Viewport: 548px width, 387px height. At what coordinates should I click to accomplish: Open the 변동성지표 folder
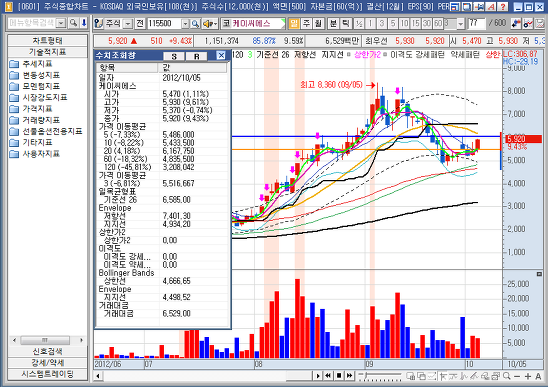[x=35, y=75]
